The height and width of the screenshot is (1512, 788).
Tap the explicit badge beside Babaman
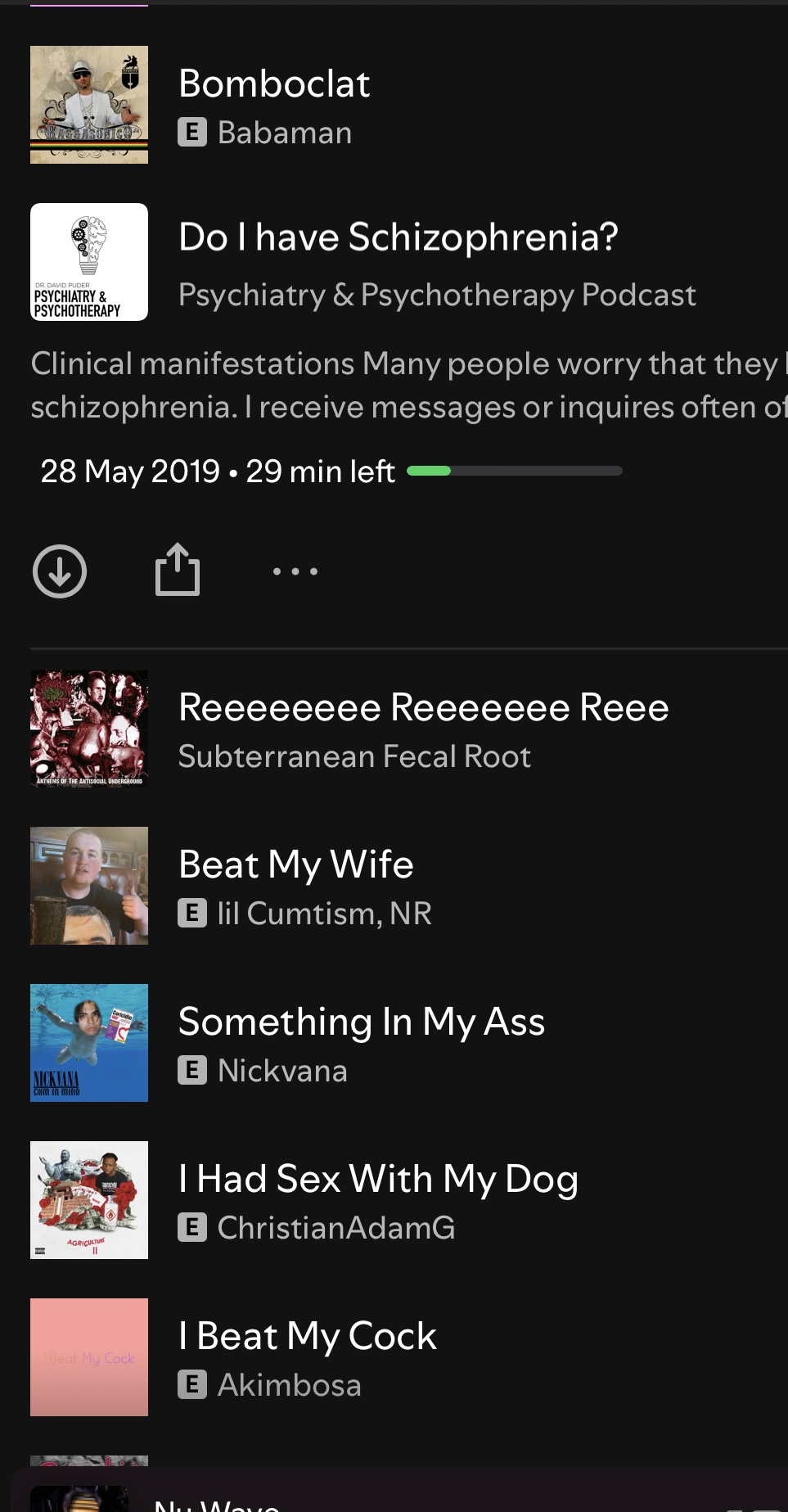pyautogui.click(x=192, y=133)
